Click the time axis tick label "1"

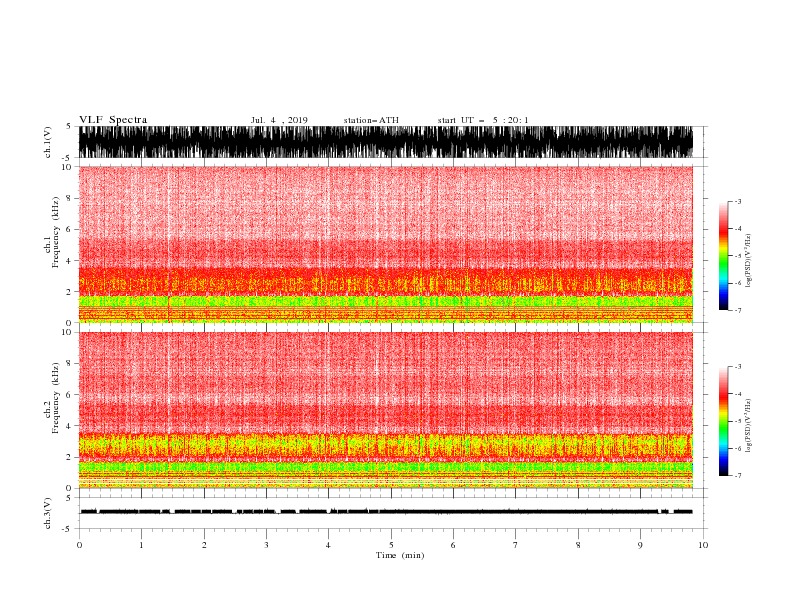point(141,545)
